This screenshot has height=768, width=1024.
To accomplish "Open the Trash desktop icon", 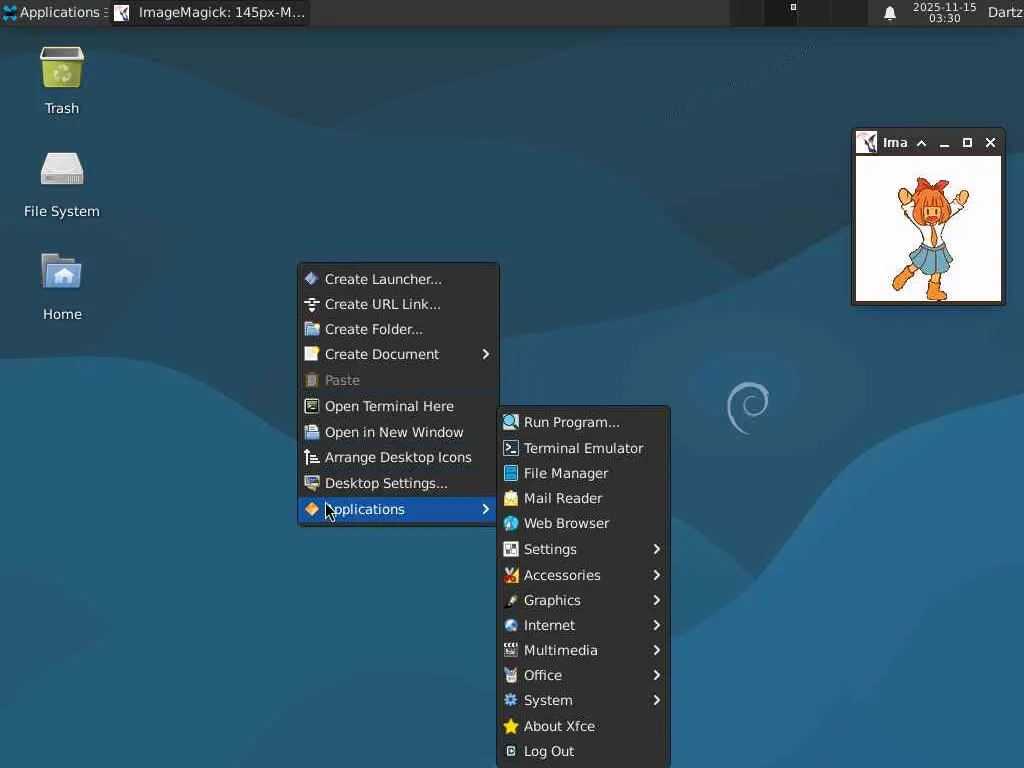I will click(62, 68).
